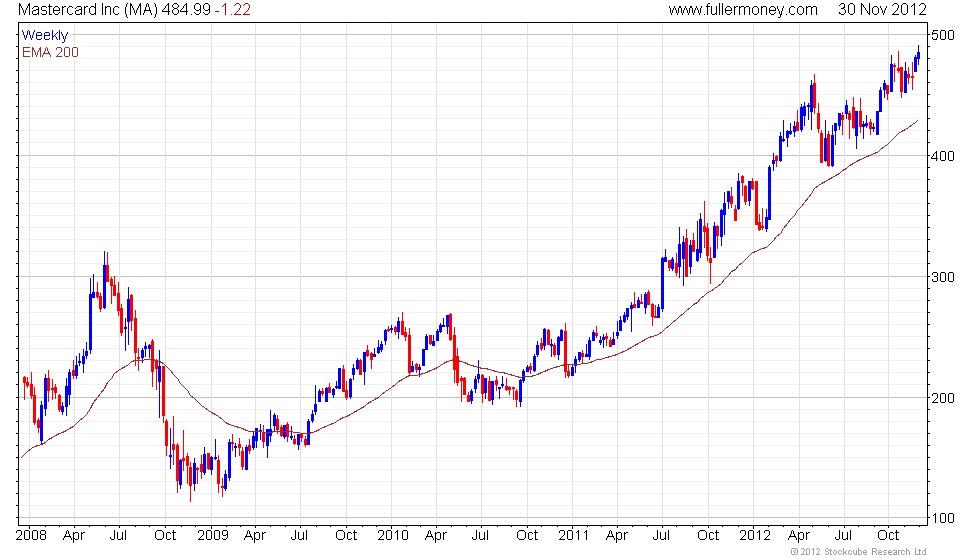Screen dimensions: 980x560
Task: Click the 'Apr' label after 2010
Action: (436, 536)
